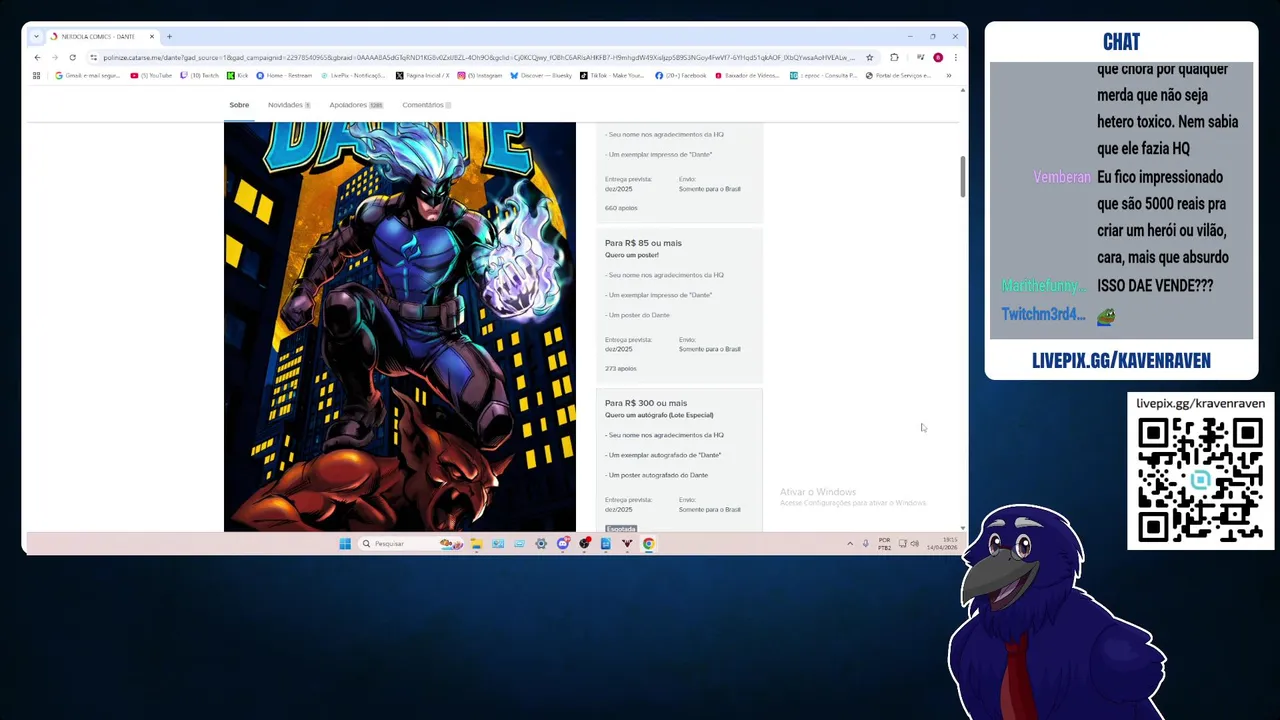The image size is (1280, 720).
Task: Click the livepix.gg/kravenraven QR code
Action: tap(1200, 479)
